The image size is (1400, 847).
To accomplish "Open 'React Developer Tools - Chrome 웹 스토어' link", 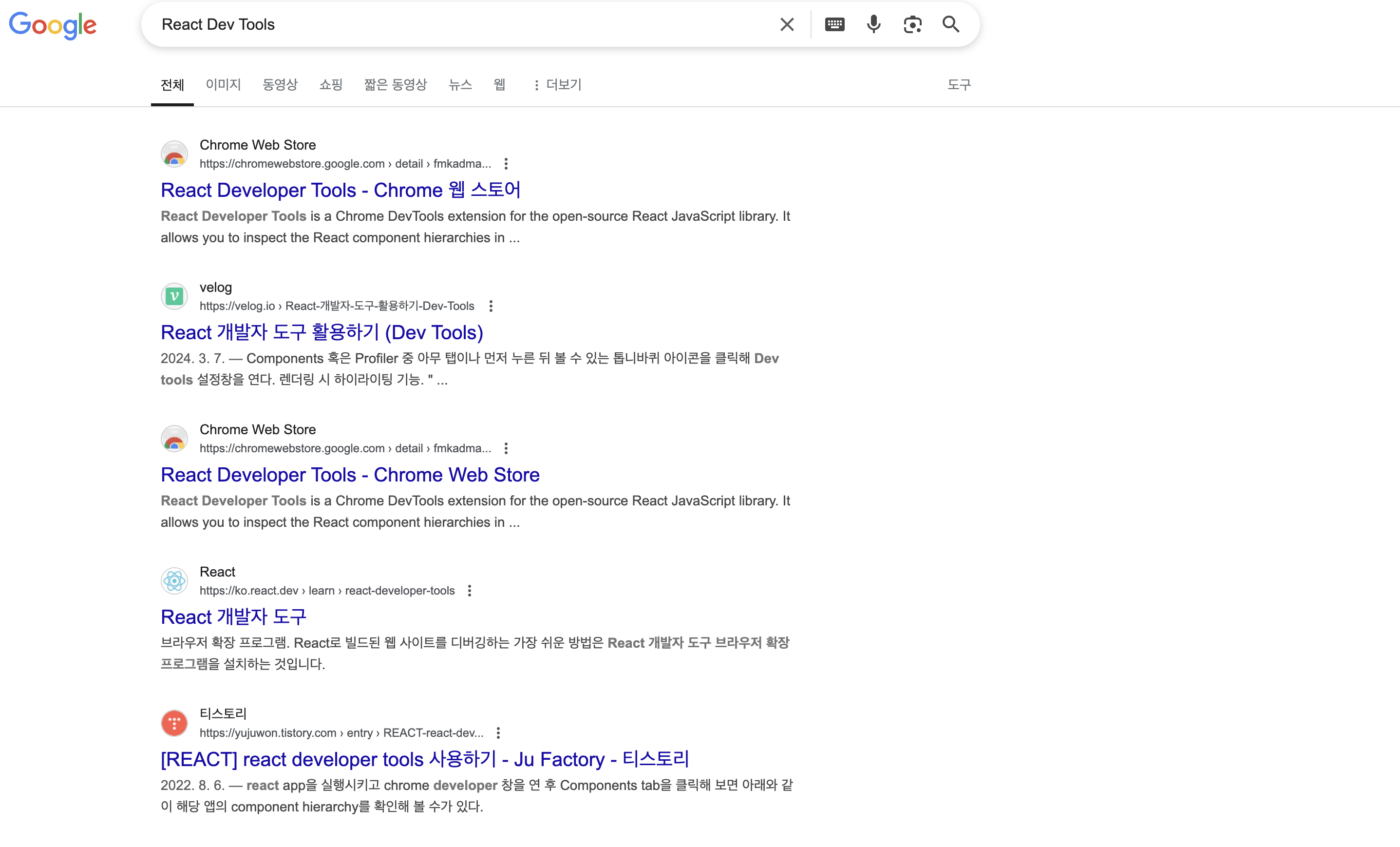I will tap(341, 190).
